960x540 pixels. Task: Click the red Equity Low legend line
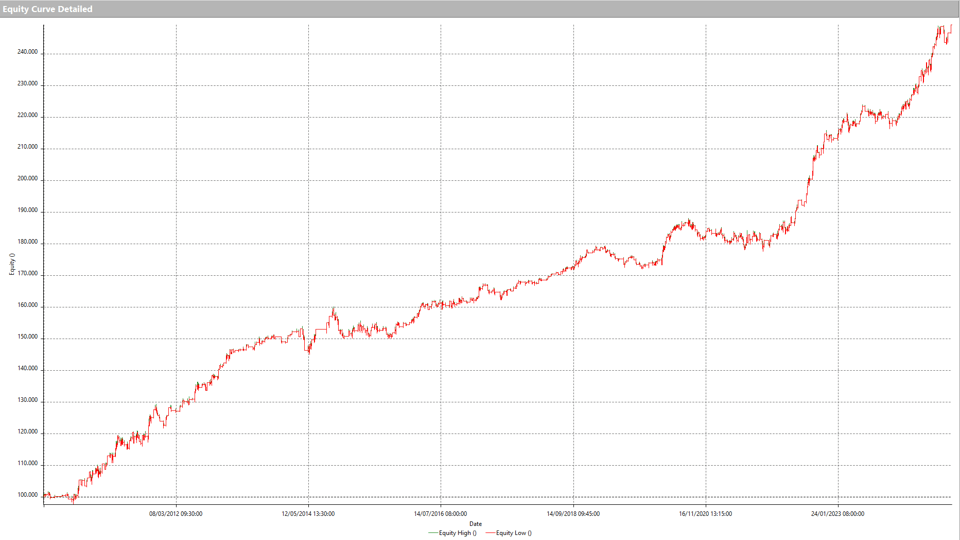489,533
